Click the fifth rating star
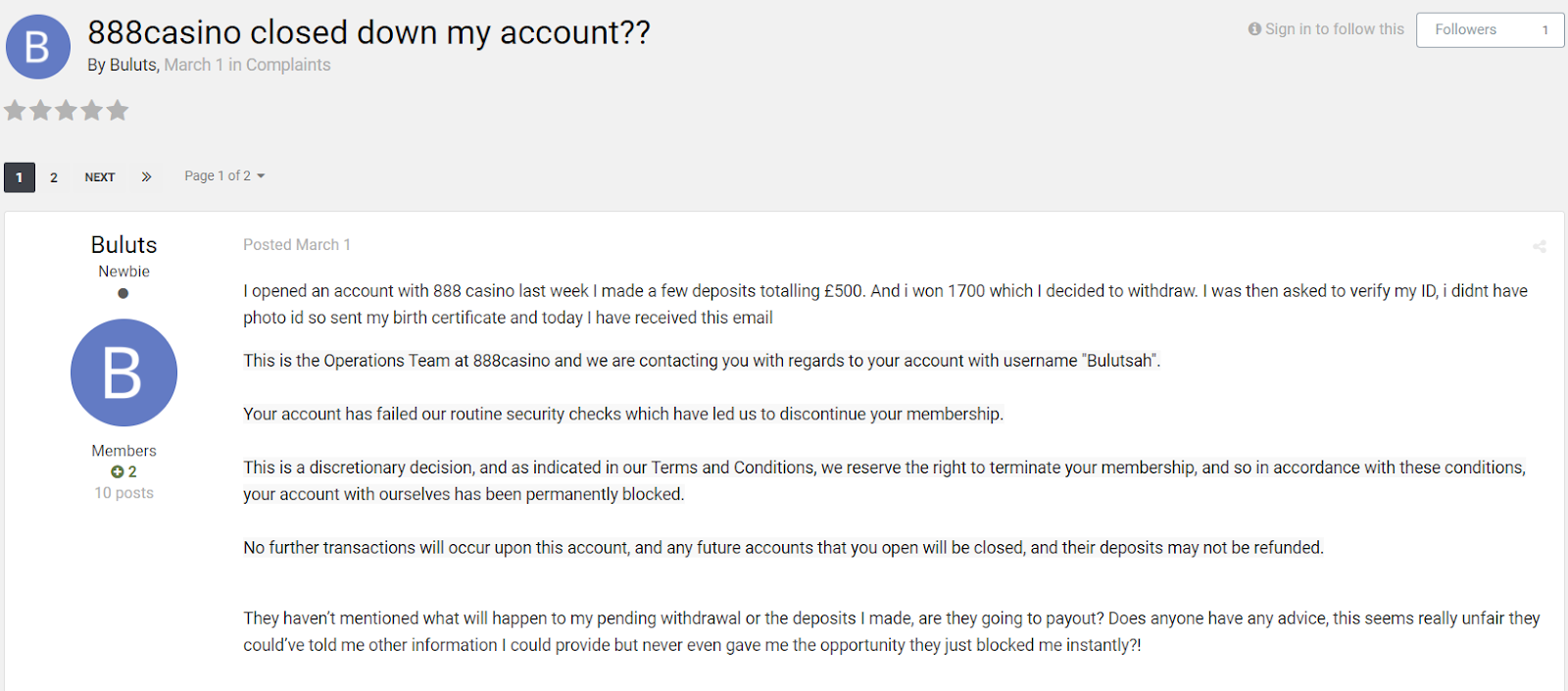Screen dimensions: 1568x691 pos(118,110)
